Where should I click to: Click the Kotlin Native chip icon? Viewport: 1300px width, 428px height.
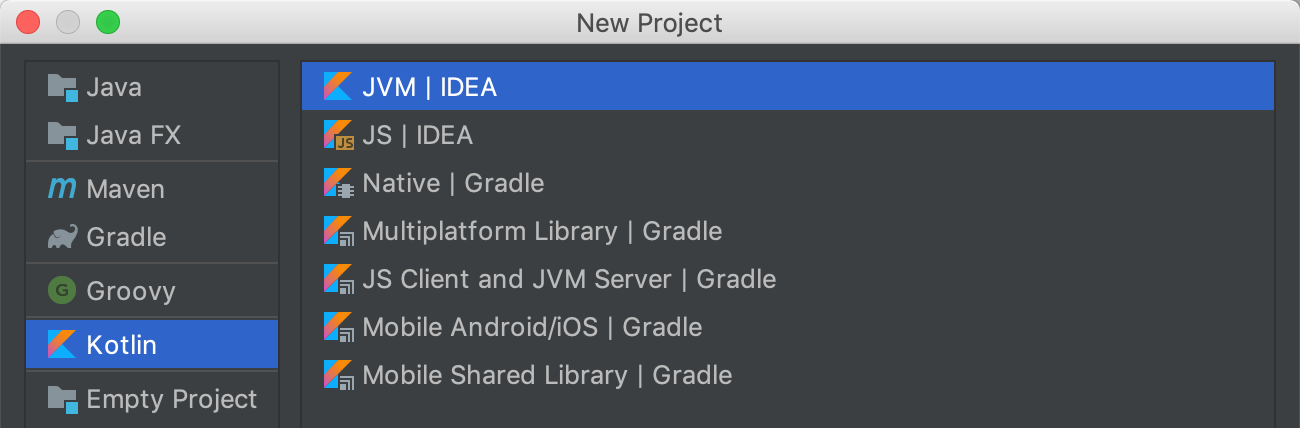339,183
